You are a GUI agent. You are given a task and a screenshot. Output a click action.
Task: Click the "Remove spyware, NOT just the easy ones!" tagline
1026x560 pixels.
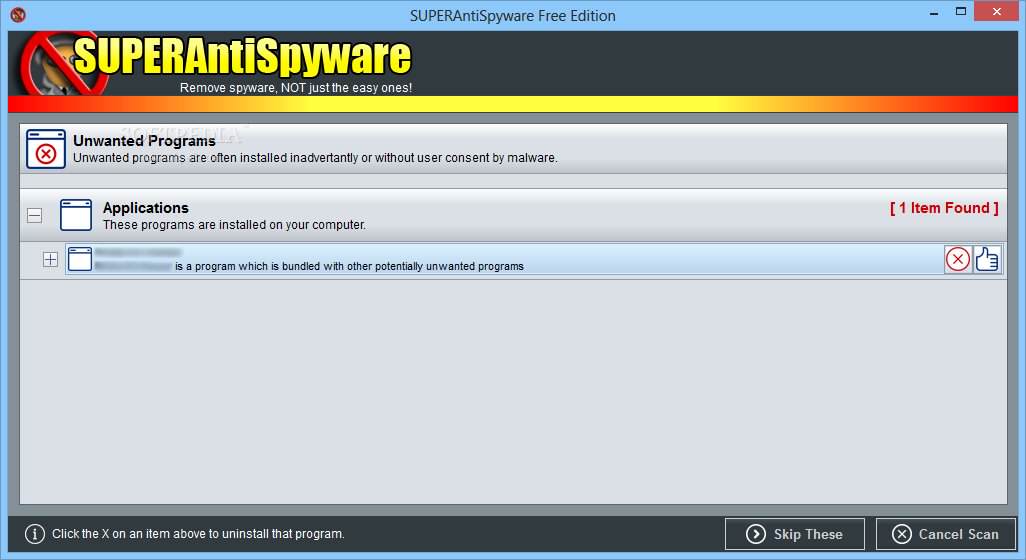pyautogui.click(x=296, y=88)
